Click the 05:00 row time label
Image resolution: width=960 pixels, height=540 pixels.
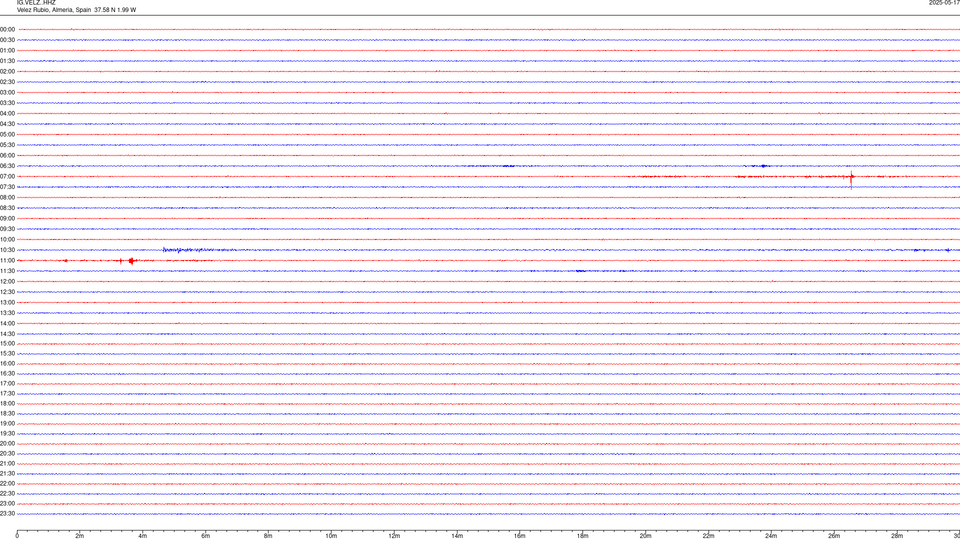pos(8,134)
